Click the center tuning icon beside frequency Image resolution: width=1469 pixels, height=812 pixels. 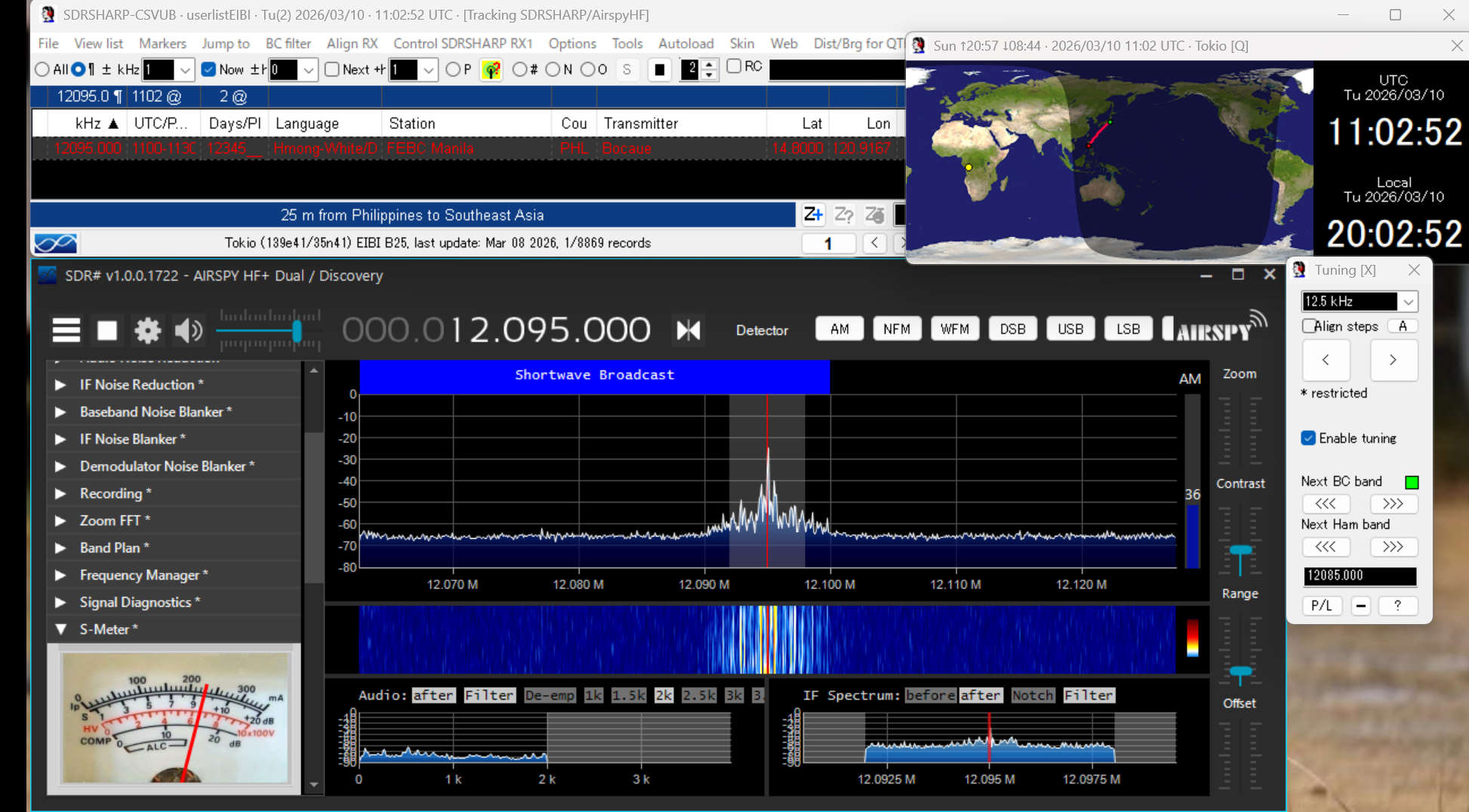tap(688, 330)
